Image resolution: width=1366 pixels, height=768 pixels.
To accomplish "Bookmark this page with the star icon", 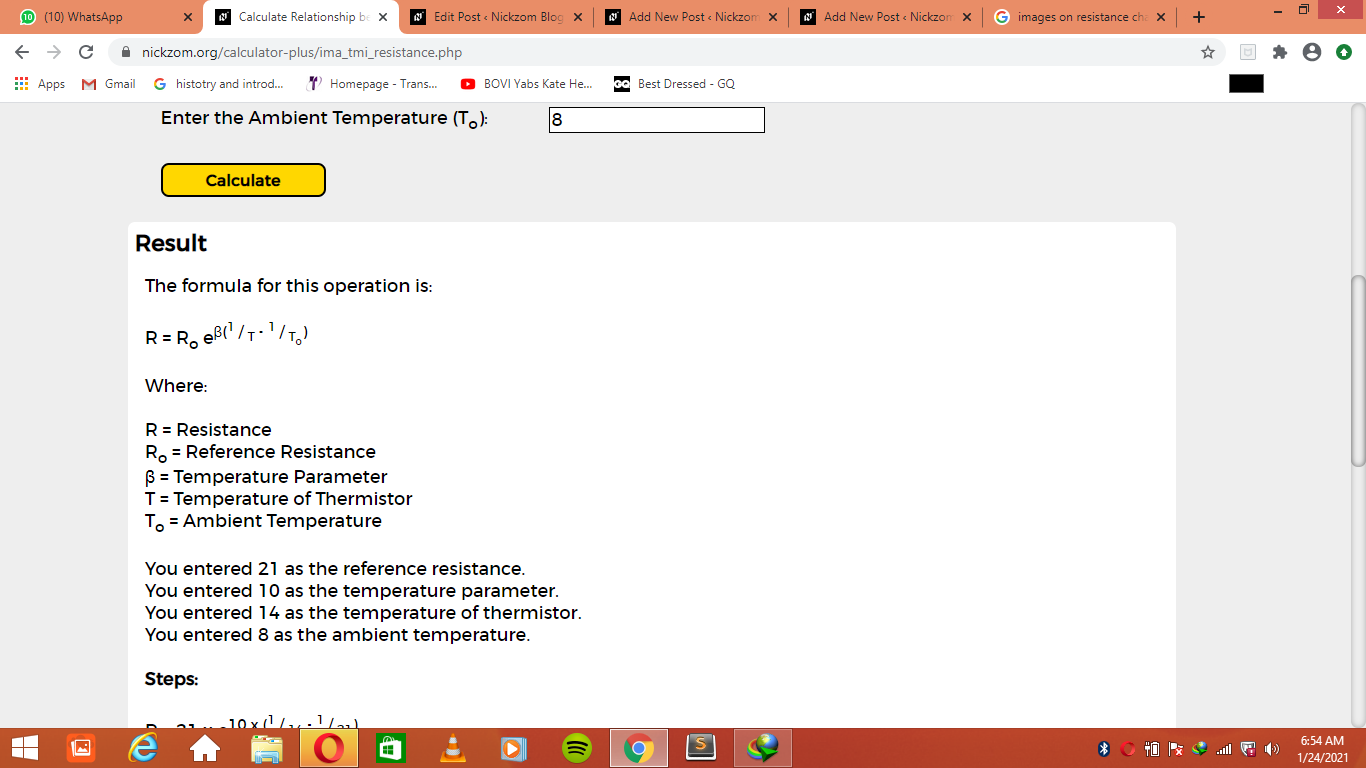I will click(x=1208, y=52).
